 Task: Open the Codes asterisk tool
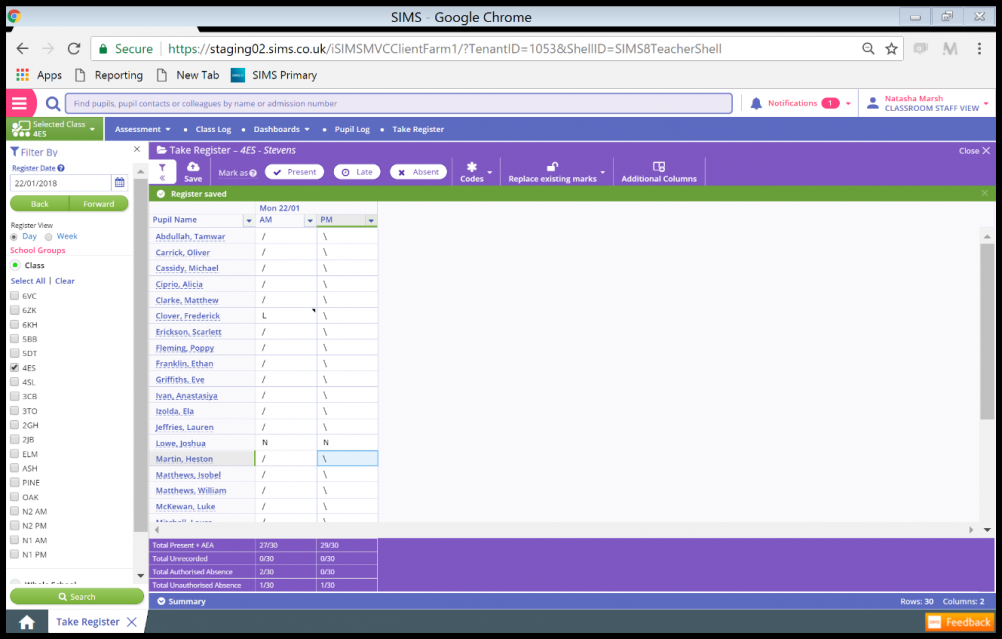click(x=472, y=171)
